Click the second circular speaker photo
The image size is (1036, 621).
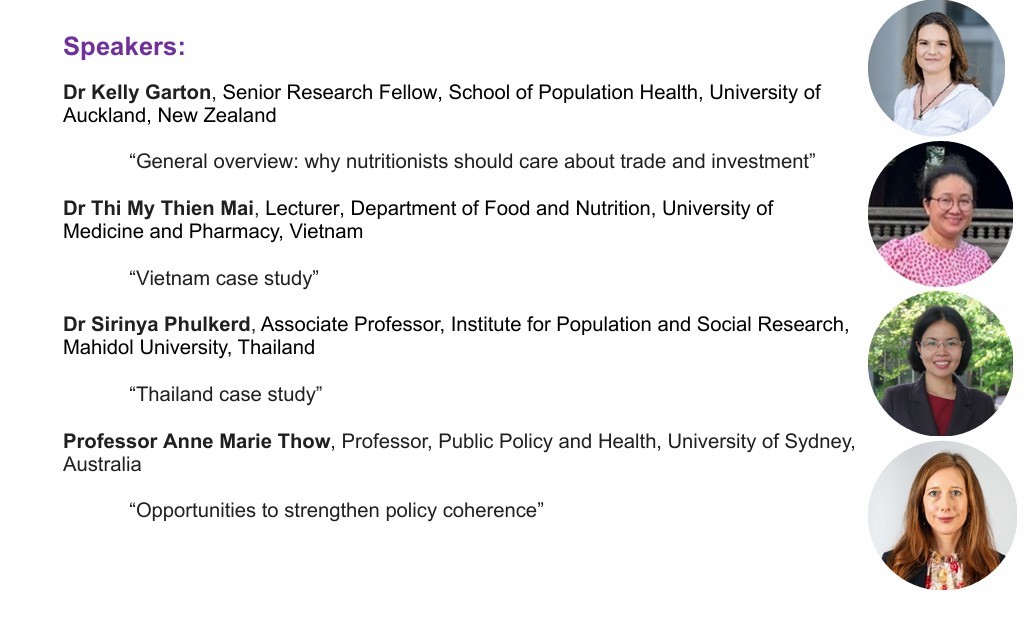coord(941,214)
